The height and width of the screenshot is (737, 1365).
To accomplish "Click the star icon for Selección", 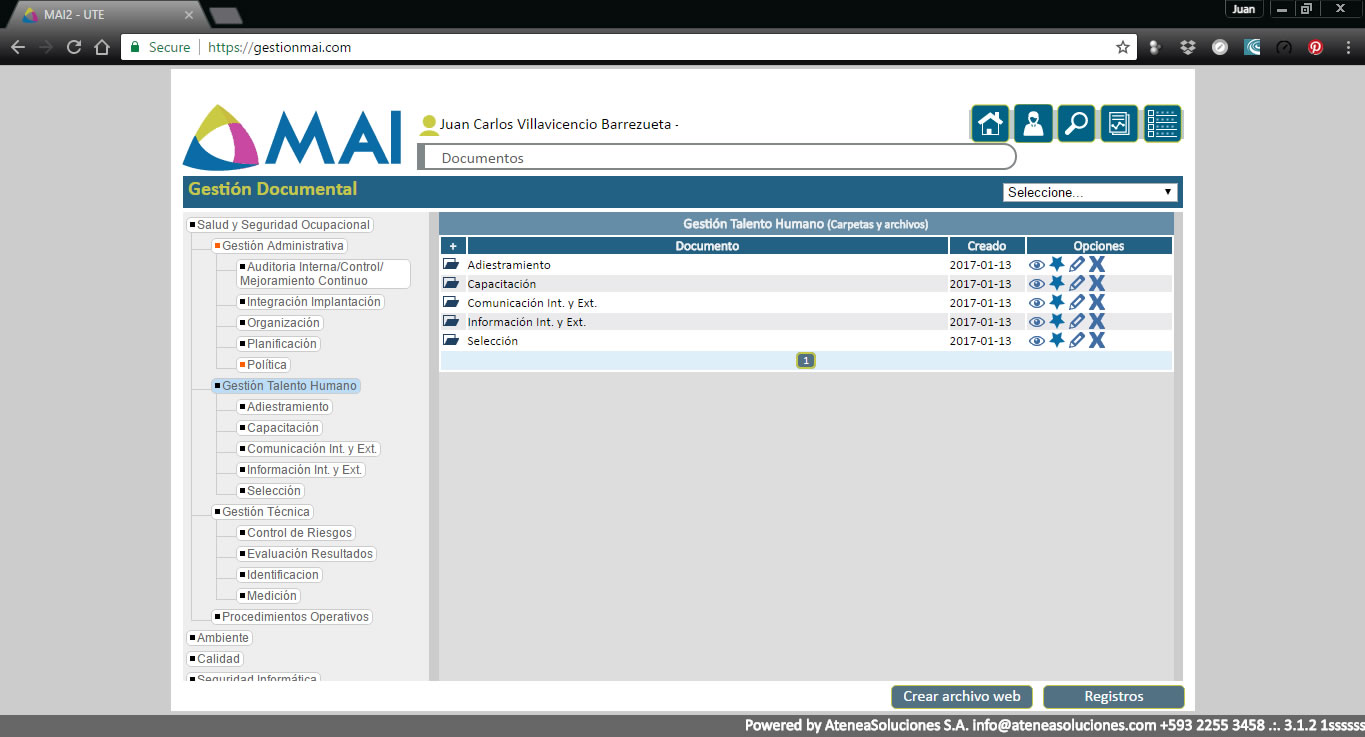I will pos(1056,340).
